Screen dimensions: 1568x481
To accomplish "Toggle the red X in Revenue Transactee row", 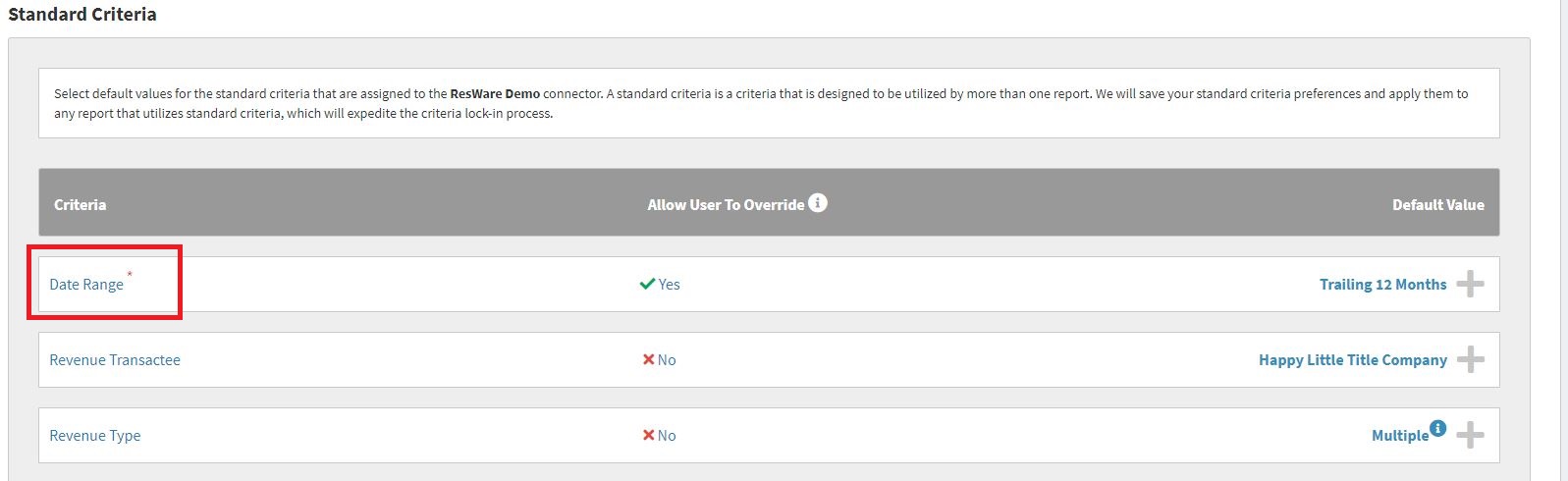I will point(648,359).
